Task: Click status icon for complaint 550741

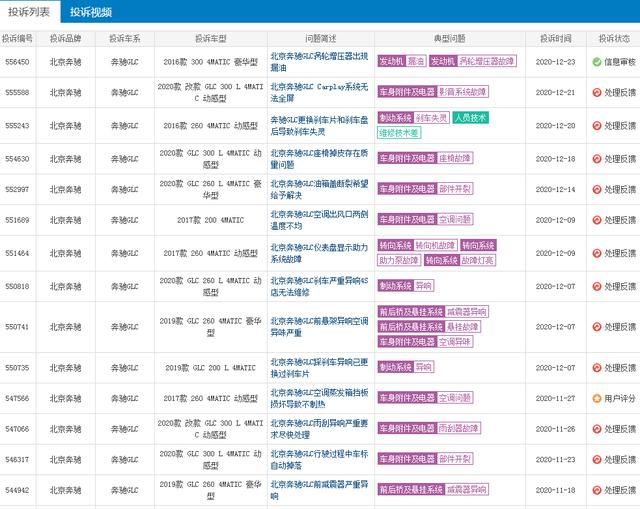Action: [597, 327]
